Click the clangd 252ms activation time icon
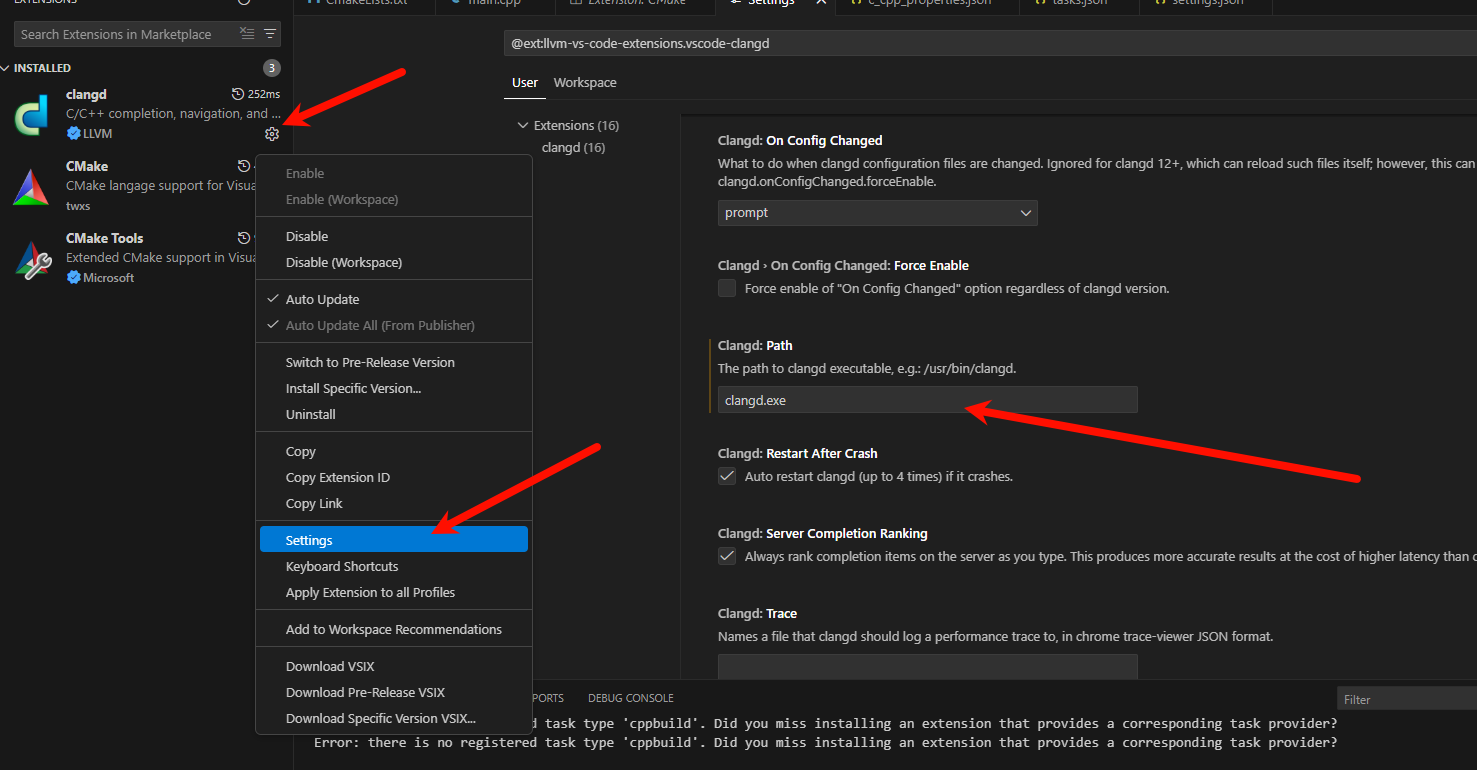This screenshot has width=1477, height=770. 238,94
